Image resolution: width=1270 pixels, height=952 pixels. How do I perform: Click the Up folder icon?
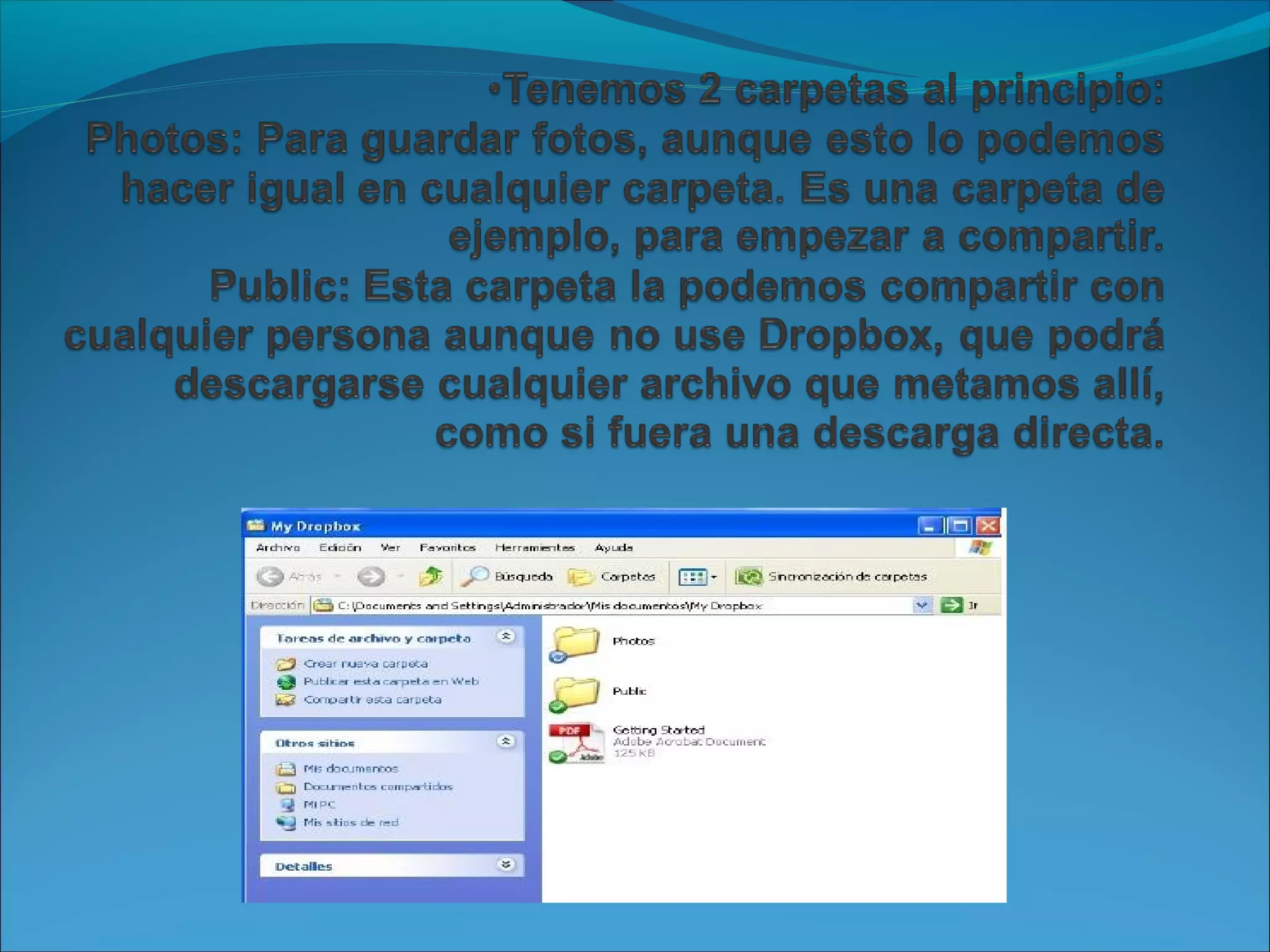[430, 577]
